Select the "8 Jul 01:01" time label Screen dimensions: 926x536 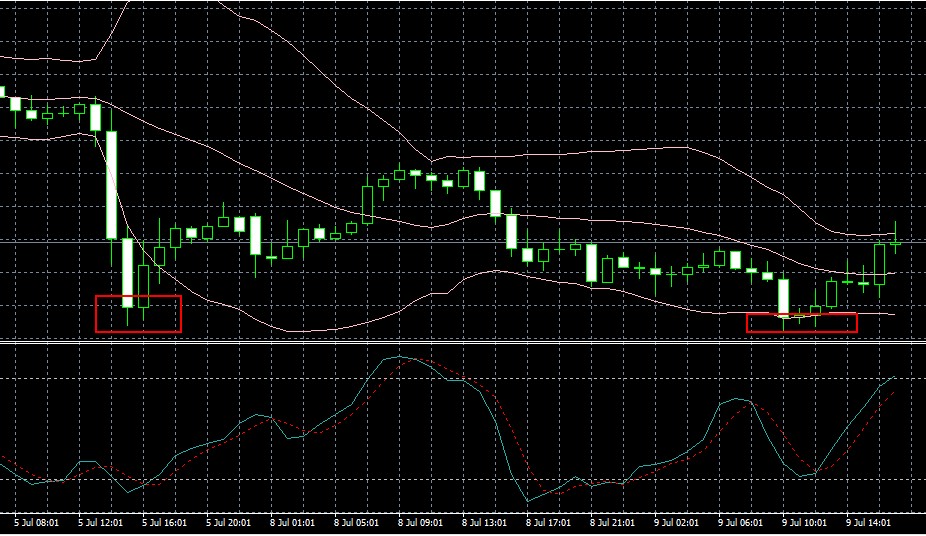point(292,522)
